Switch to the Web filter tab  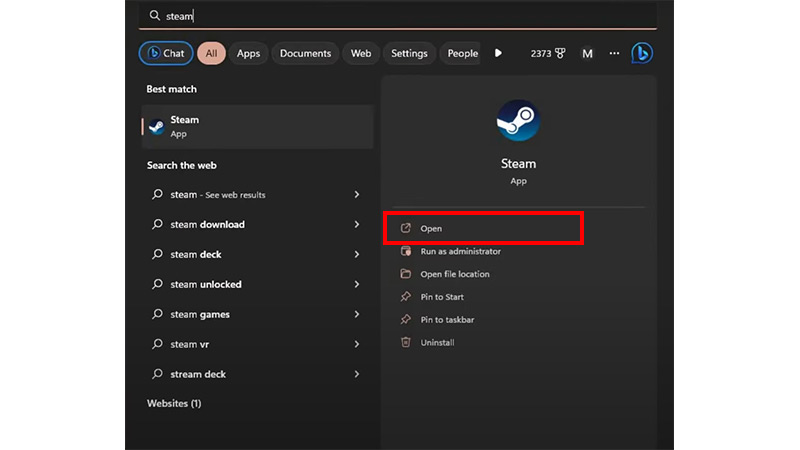click(361, 53)
